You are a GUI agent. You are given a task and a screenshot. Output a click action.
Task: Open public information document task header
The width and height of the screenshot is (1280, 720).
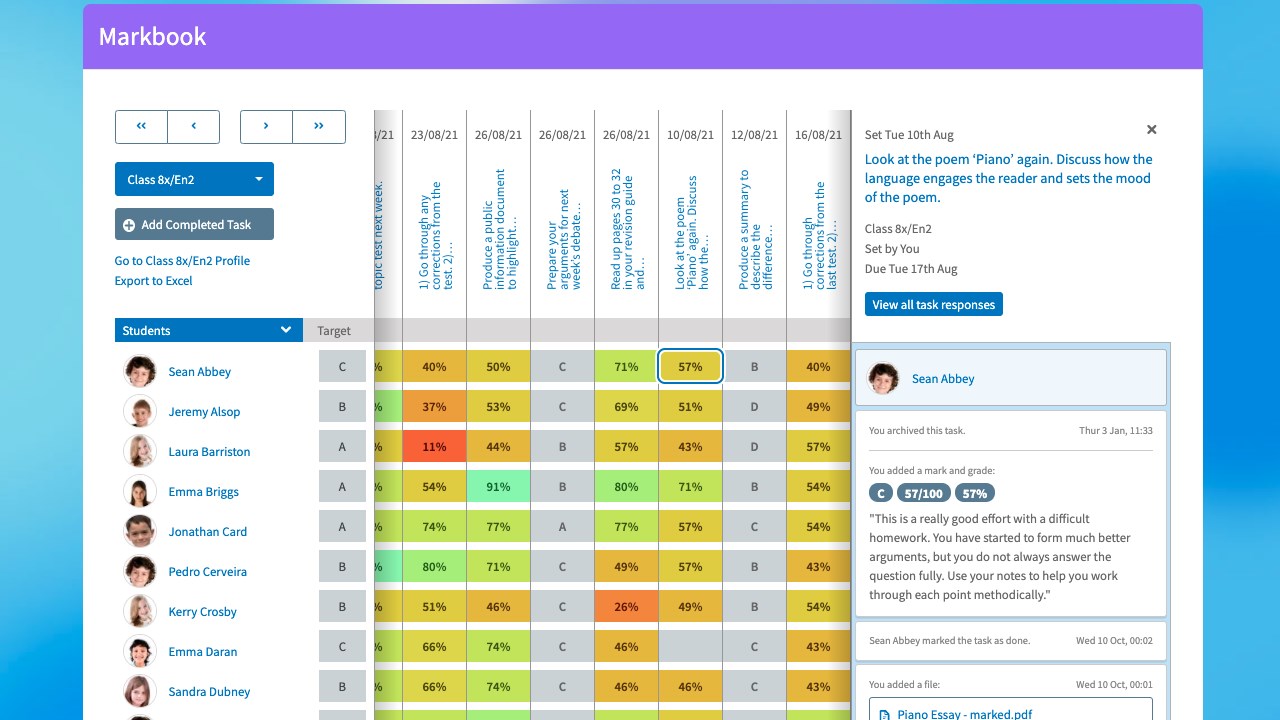pyautogui.click(x=498, y=230)
